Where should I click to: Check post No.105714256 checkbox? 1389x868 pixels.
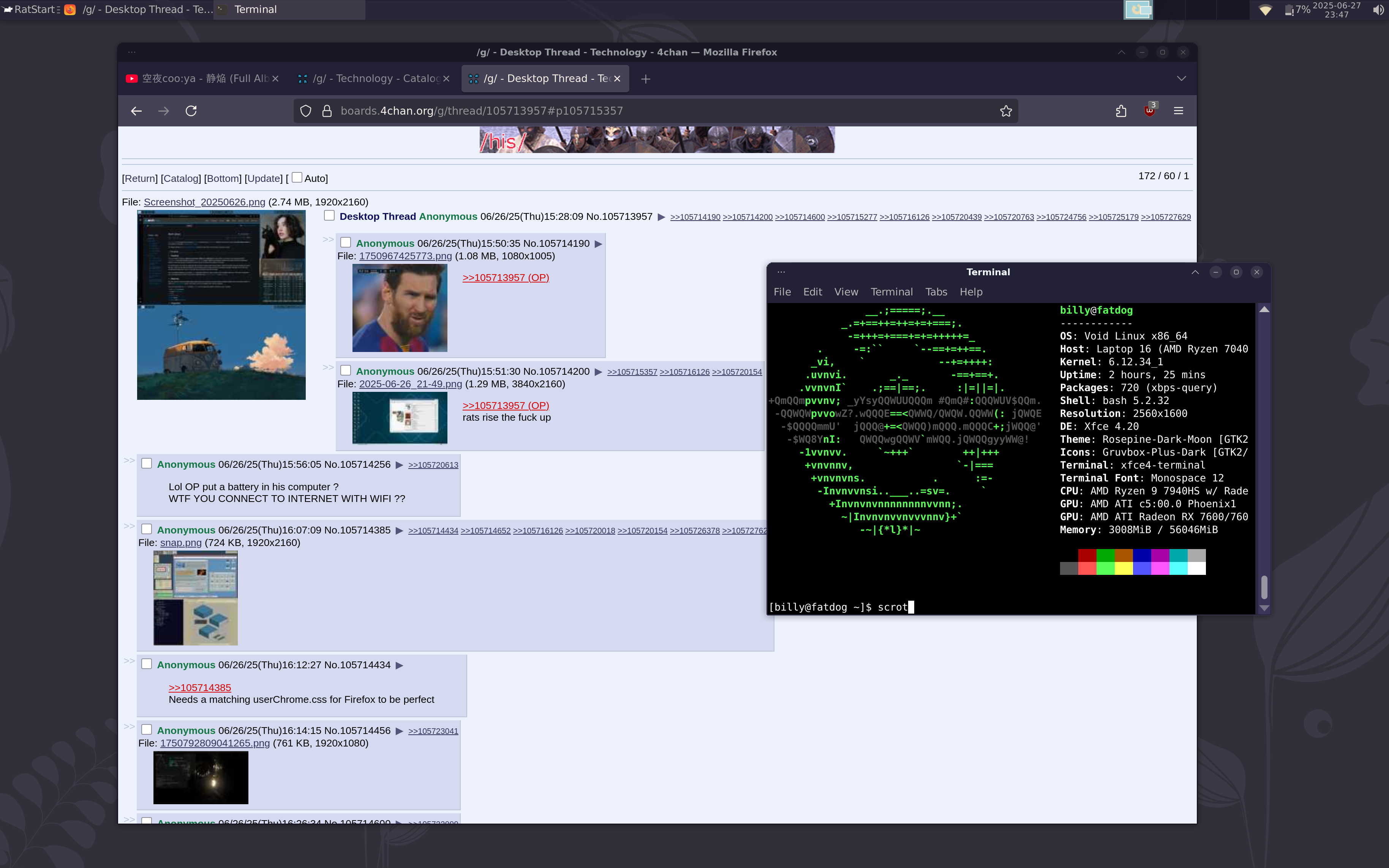pos(147,463)
